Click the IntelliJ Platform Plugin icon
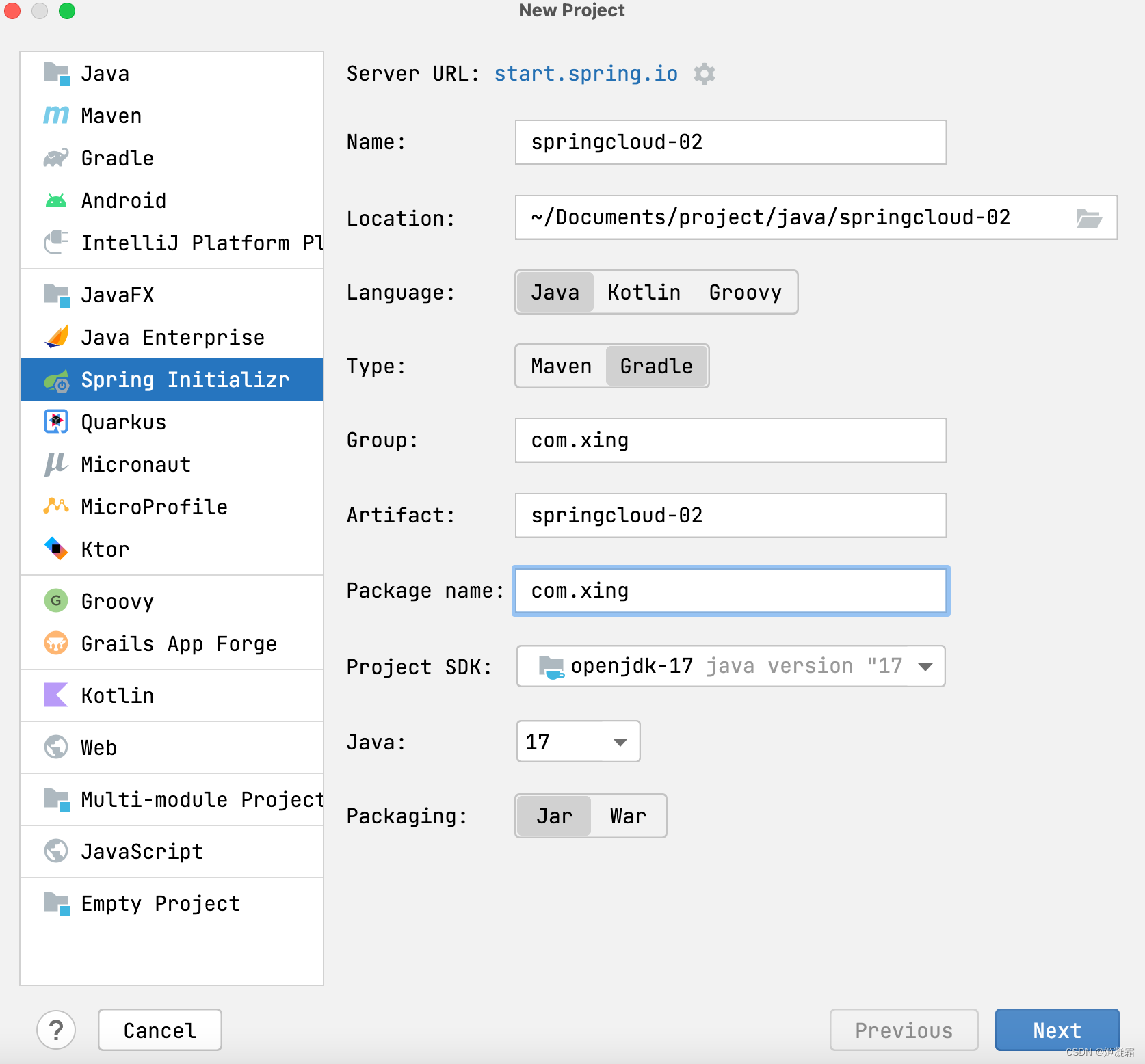 (56, 243)
